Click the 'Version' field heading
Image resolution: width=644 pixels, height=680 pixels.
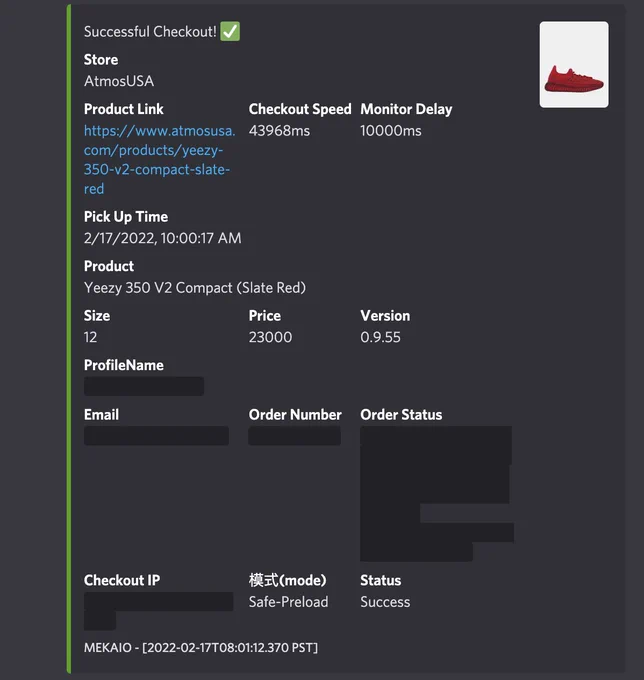[x=385, y=315]
